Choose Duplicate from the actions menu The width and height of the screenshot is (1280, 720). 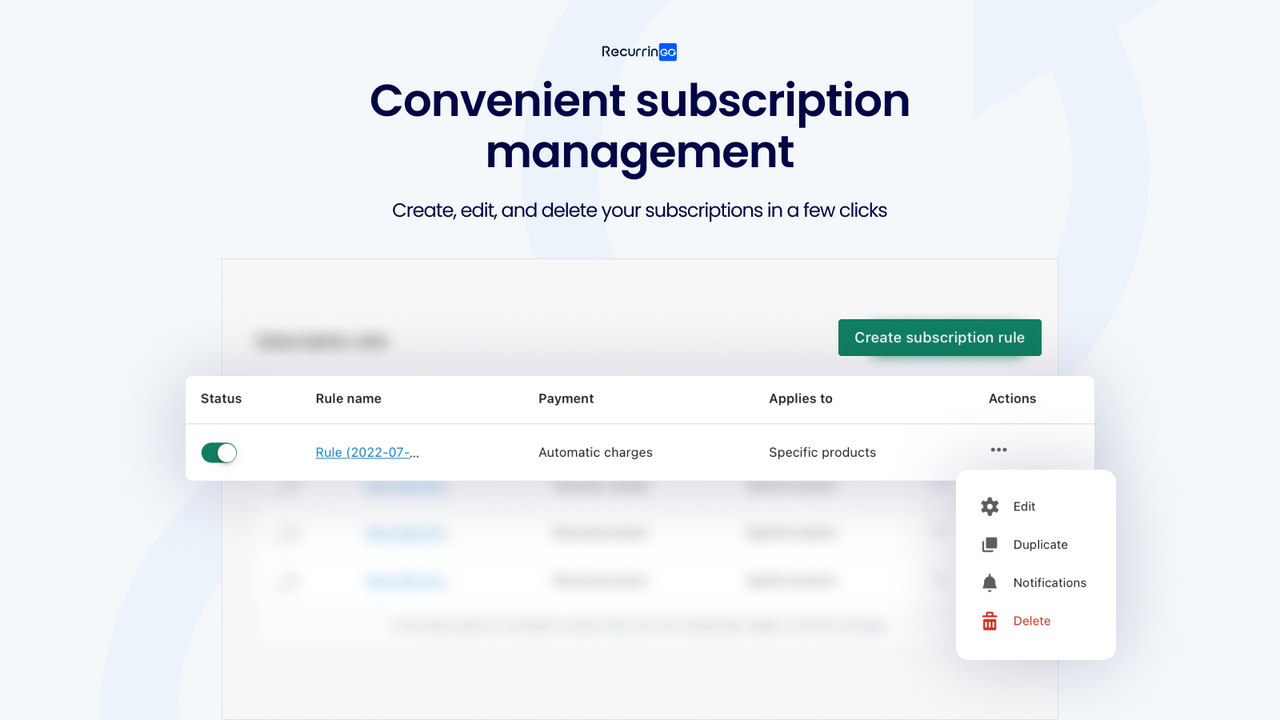(x=1040, y=545)
